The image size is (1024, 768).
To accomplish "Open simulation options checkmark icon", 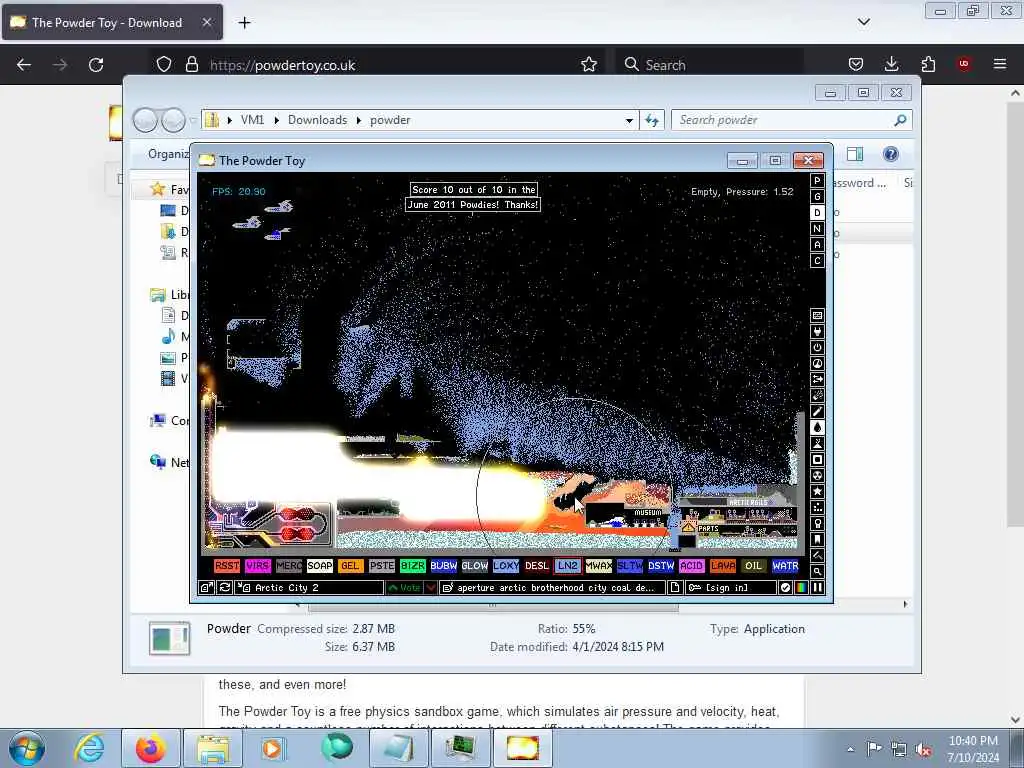I will 786,588.
